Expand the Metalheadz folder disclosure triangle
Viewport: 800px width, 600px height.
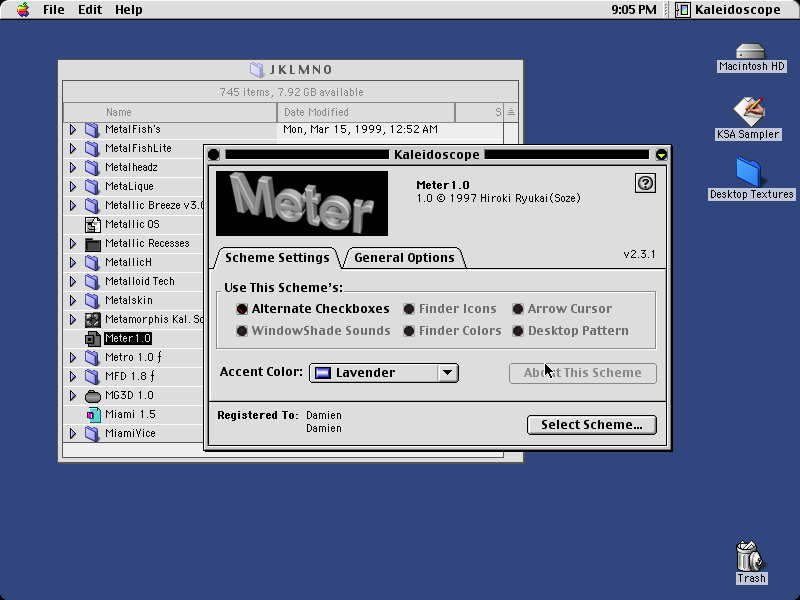[x=73, y=167]
